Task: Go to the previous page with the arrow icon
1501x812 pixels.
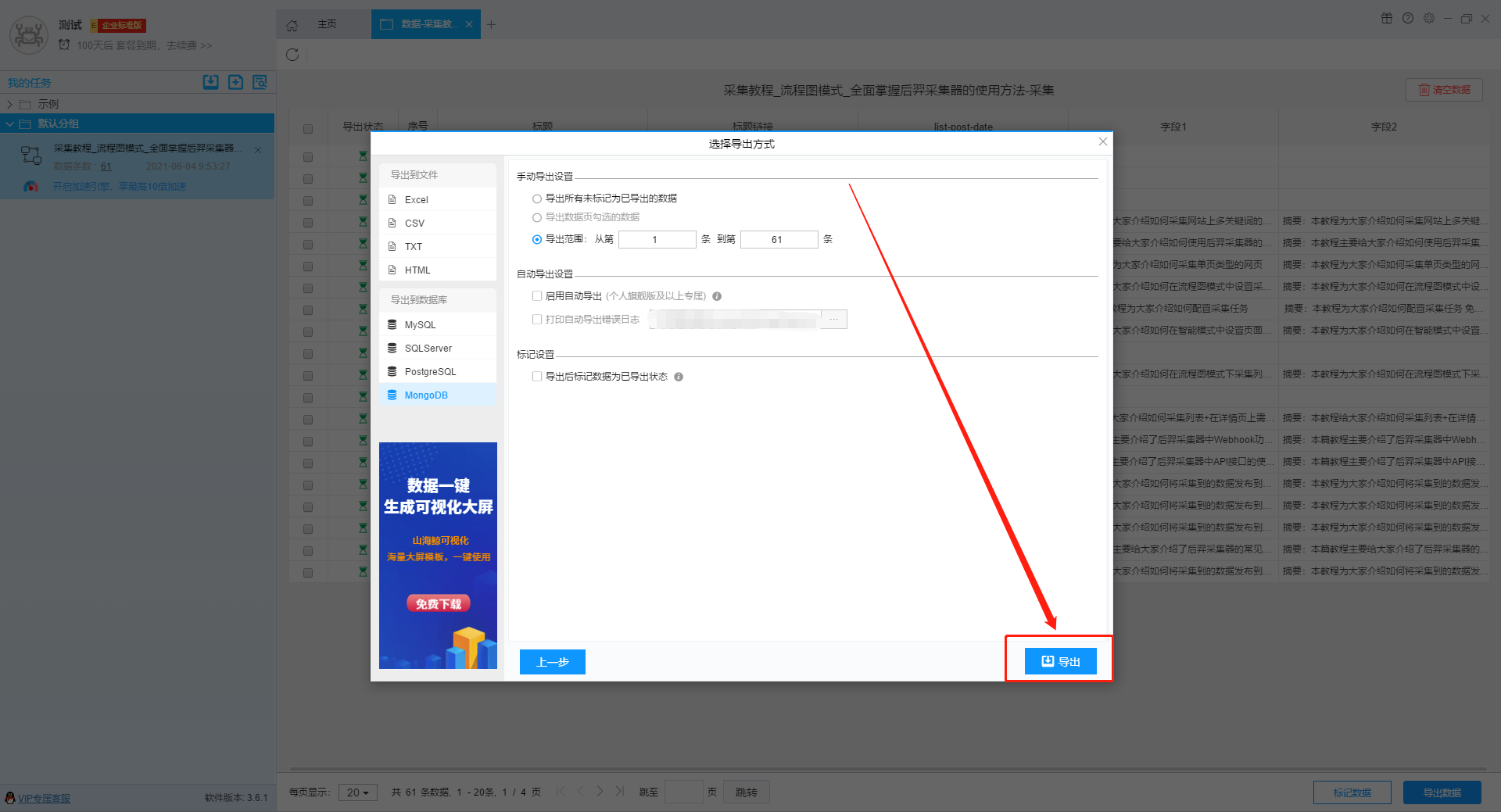Action: (x=580, y=791)
